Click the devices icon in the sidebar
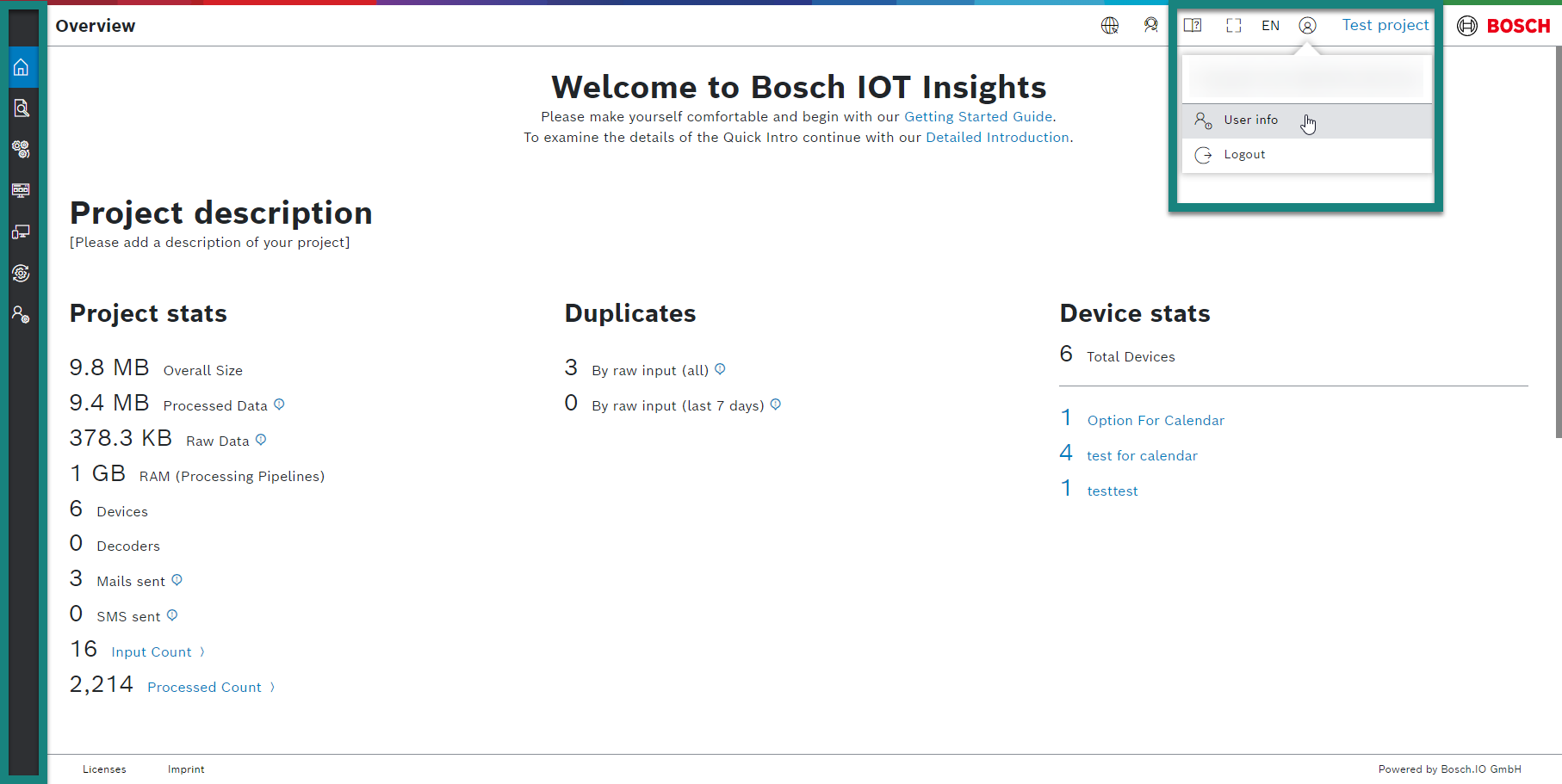The image size is (1562, 784). point(22,231)
